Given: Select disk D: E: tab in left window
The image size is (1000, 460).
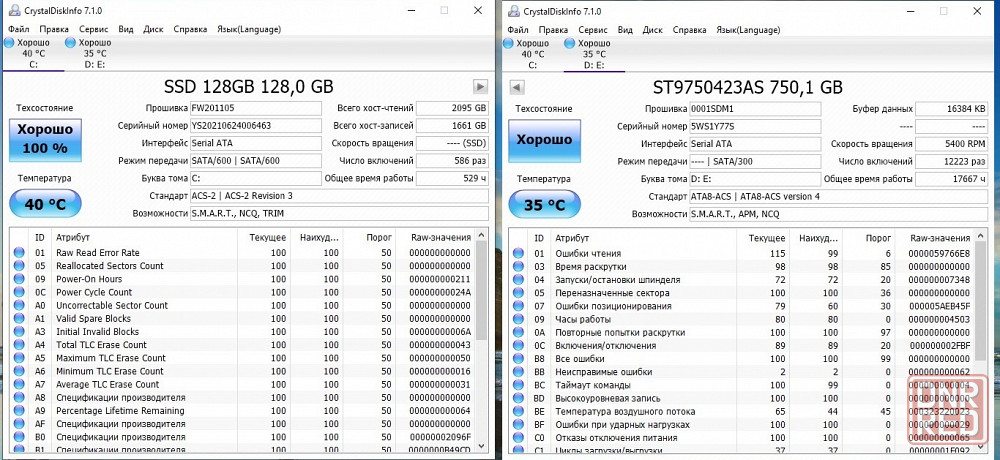Looking at the screenshot, I should point(95,54).
